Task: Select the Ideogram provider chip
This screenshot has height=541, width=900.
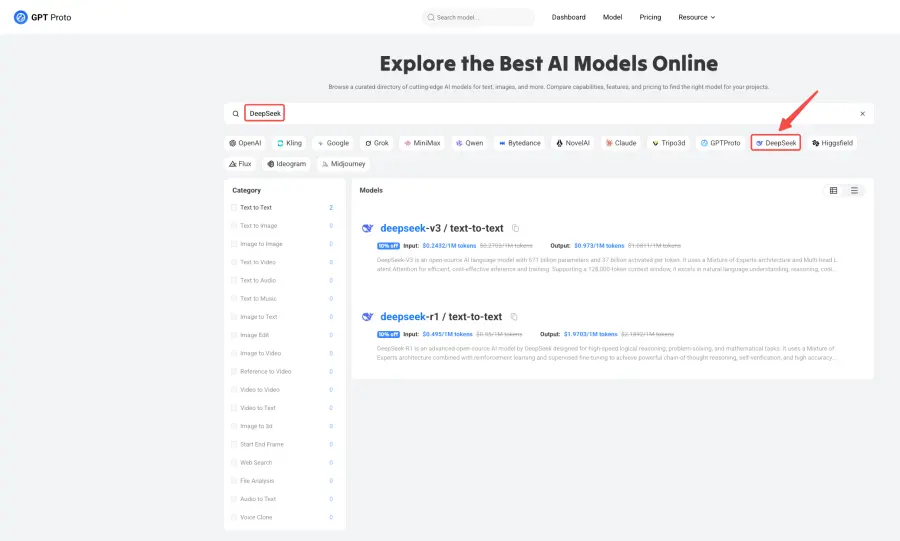Action: point(286,164)
